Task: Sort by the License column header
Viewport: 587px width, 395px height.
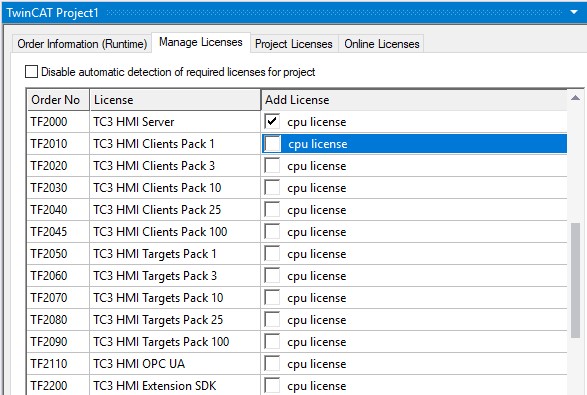Action: point(175,100)
